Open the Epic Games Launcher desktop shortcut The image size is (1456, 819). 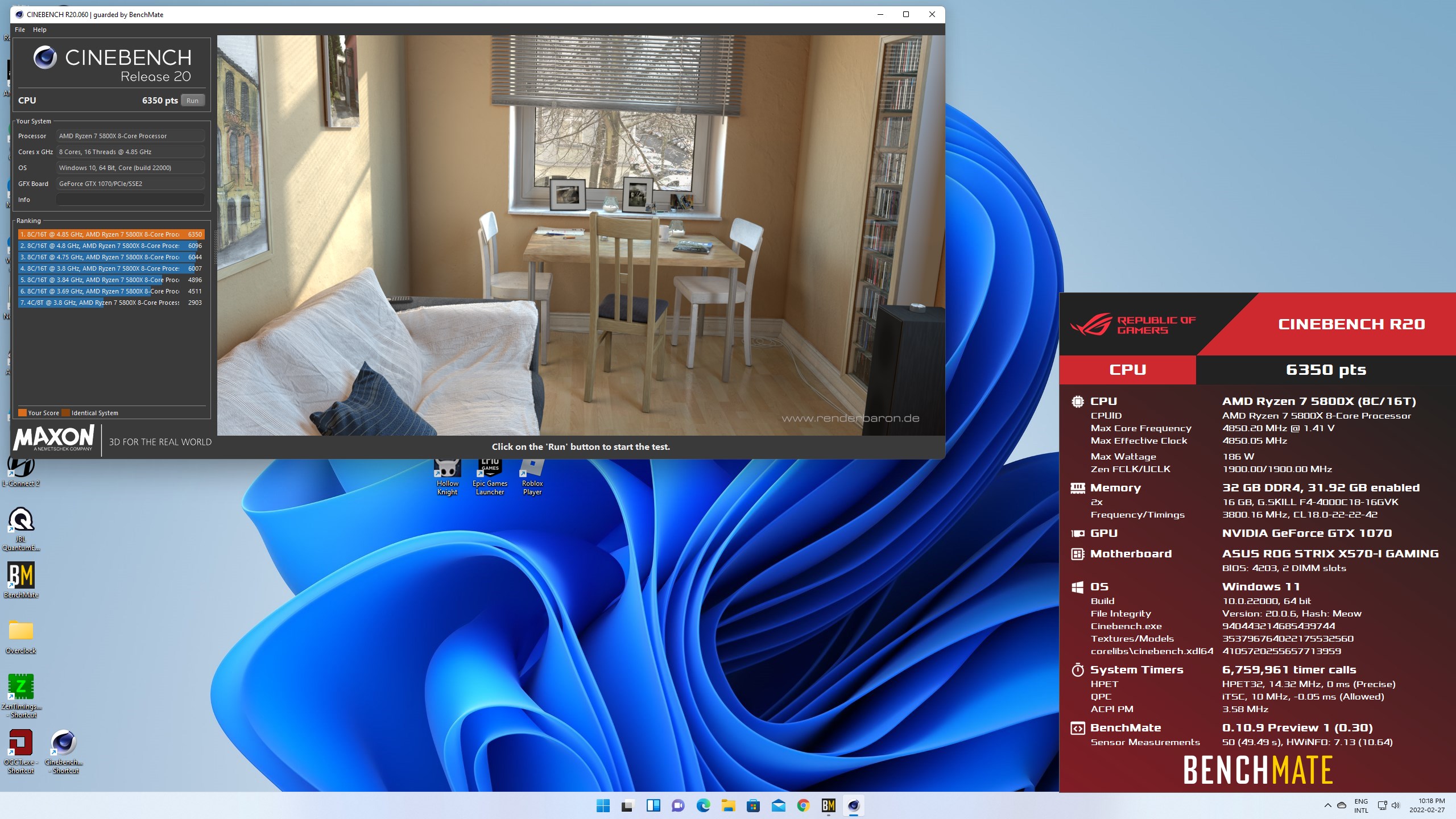(490, 477)
